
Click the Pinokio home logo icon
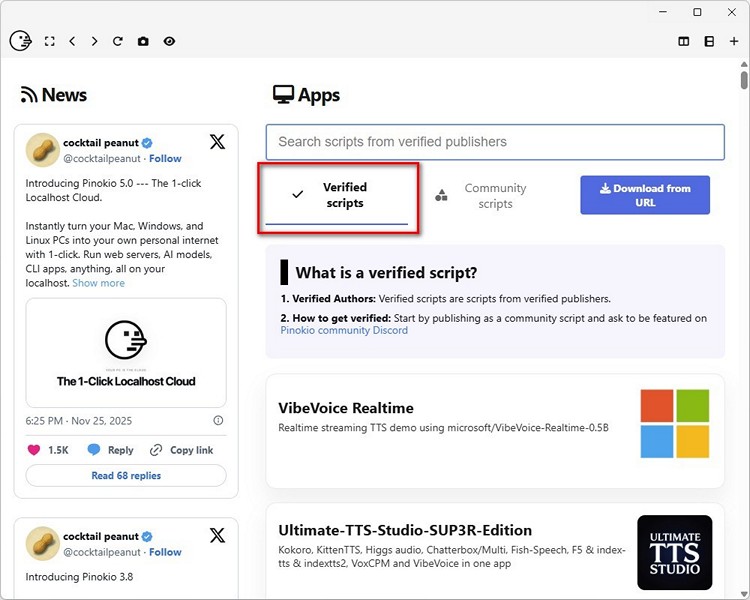click(x=20, y=41)
